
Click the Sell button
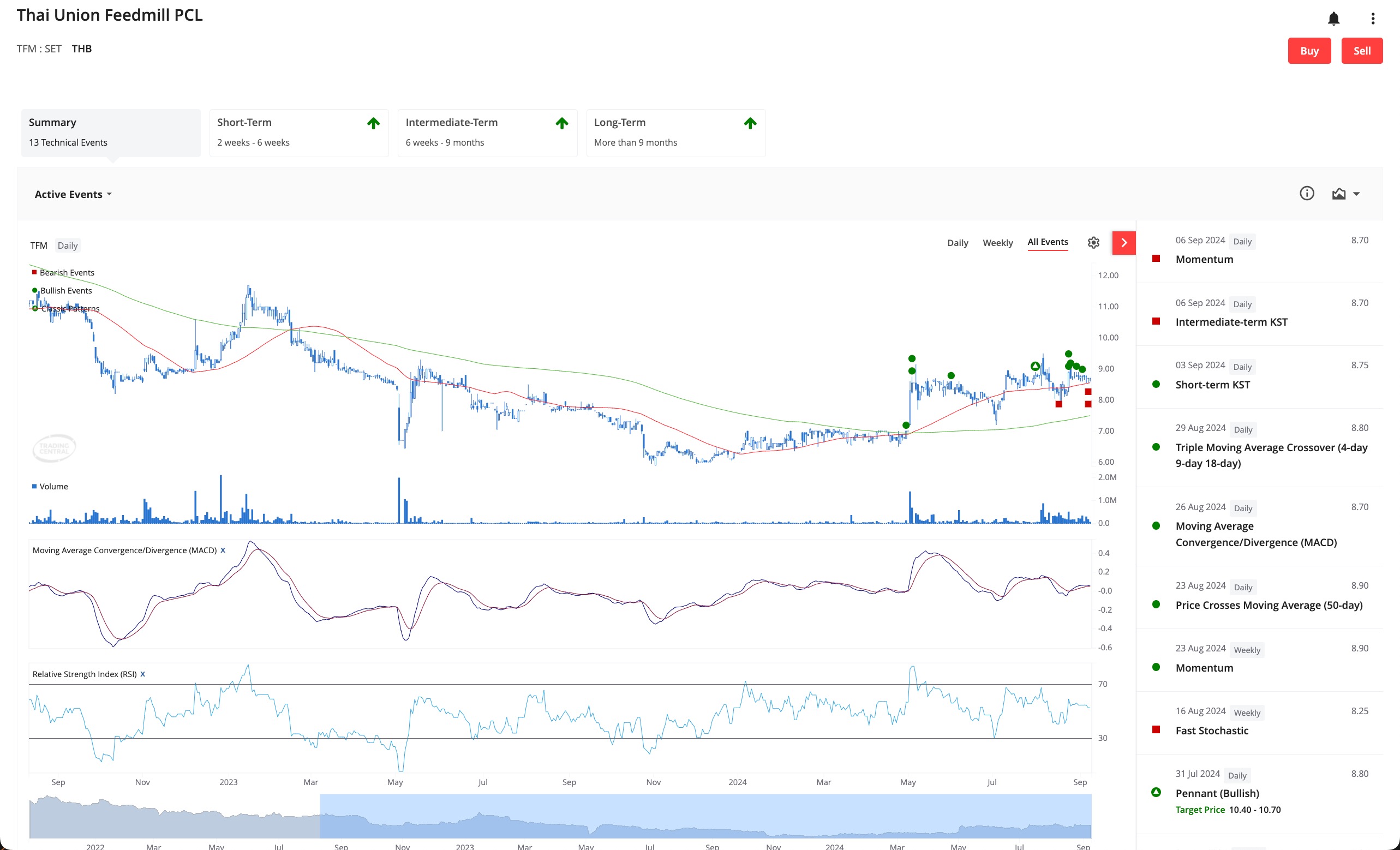click(1362, 51)
